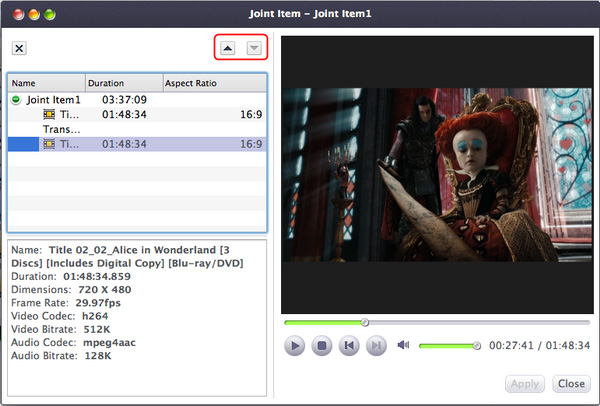Click the Duration 01:48:34.859 info line
This screenshot has width=600, height=406.
(x=71, y=276)
